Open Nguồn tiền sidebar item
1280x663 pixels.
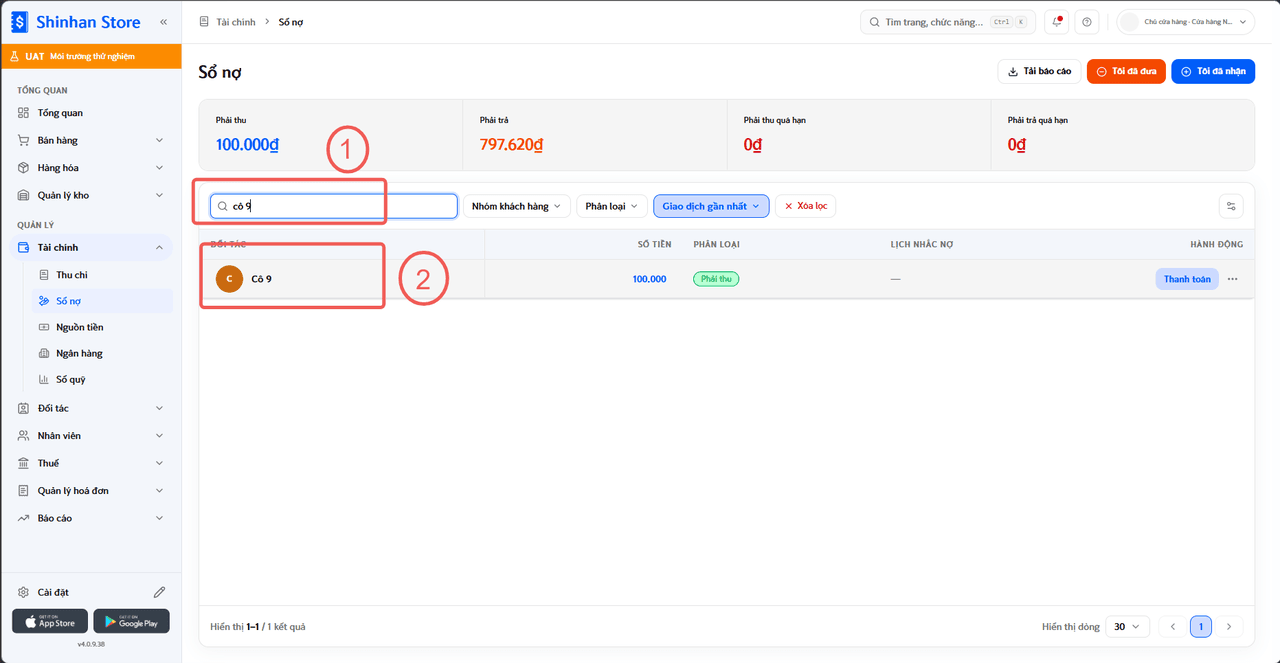click(79, 327)
